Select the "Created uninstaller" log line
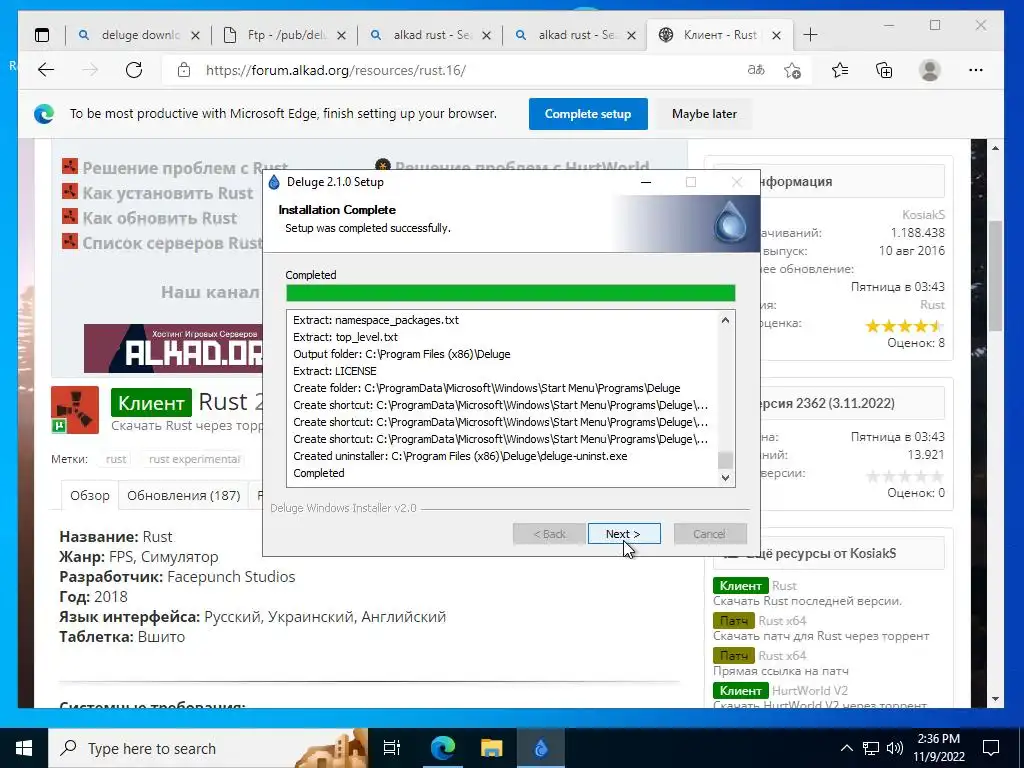The width and height of the screenshot is (1024, 768). click(460, 456)
